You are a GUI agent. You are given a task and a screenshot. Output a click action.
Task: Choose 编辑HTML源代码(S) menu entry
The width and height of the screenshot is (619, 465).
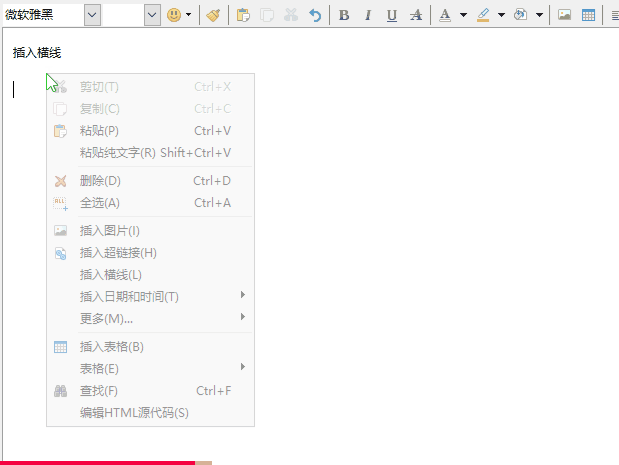click(x=150, y=413)
